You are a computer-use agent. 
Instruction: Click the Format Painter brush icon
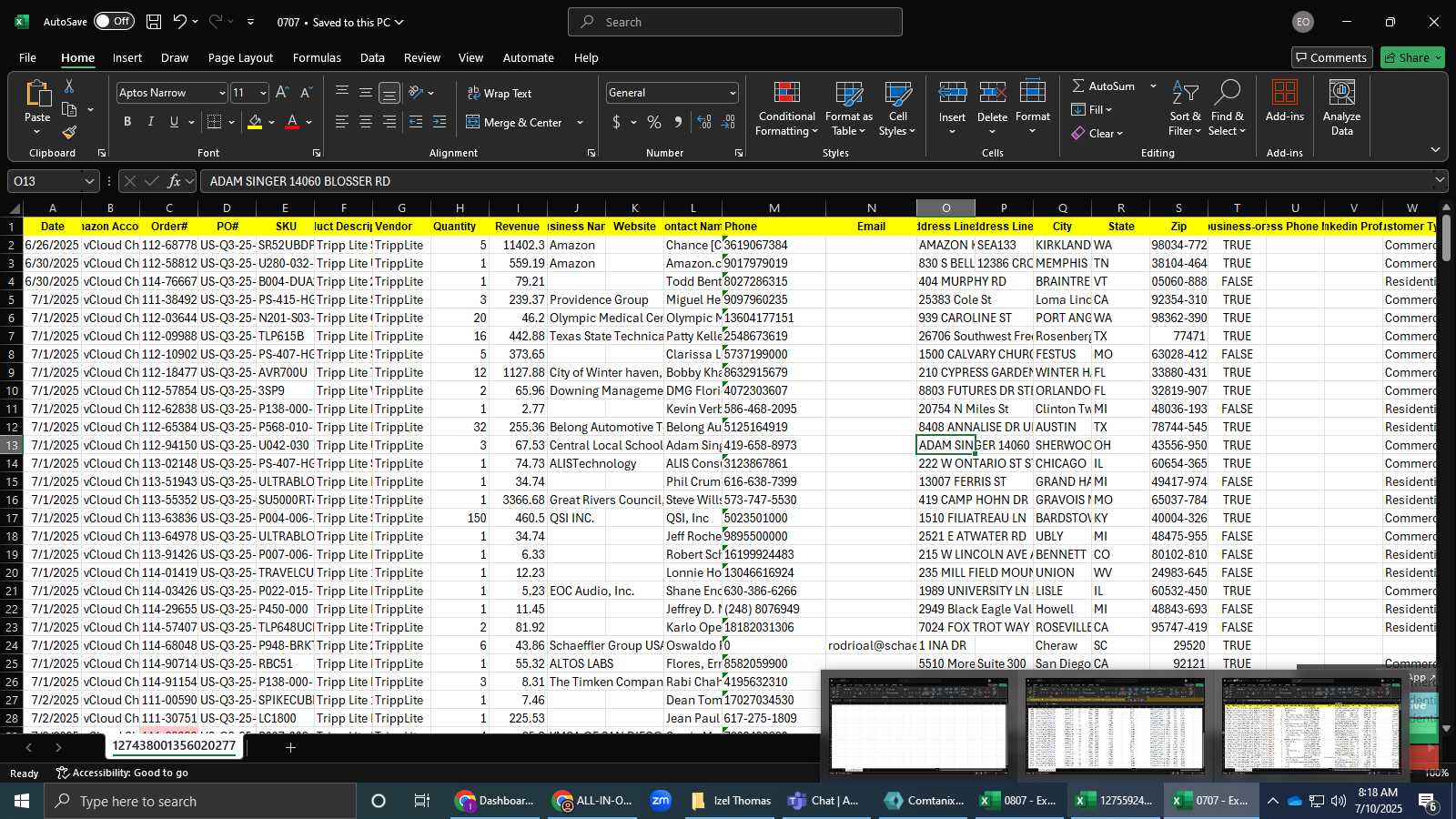click(x=69, y=132)
